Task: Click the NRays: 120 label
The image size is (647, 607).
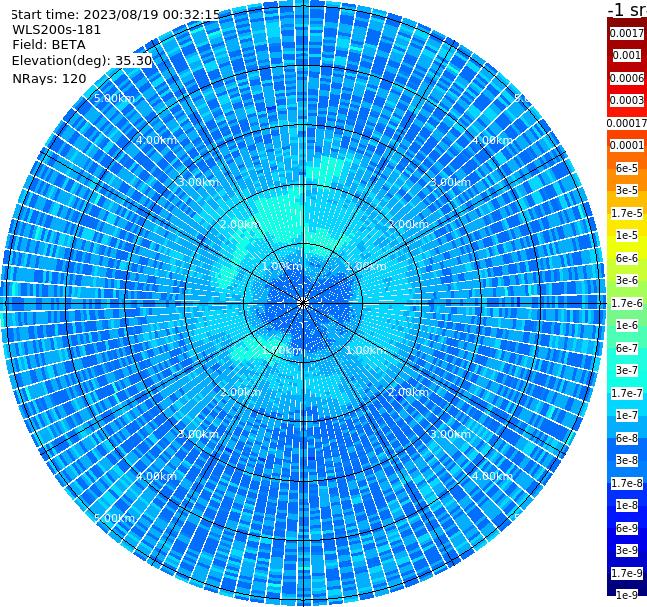Action: 49,78
